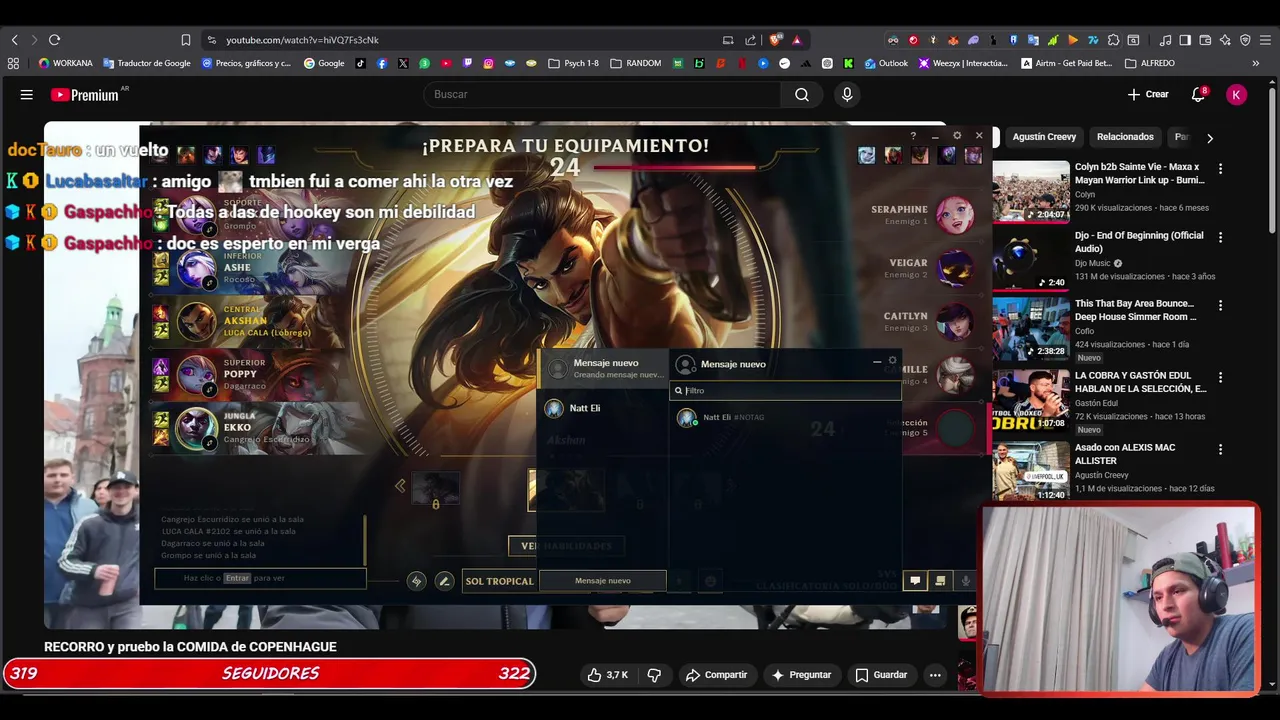Click the Mensaje nuevo button at chat bottom
The image size is (1280, 720).
(x=603, y=581)
